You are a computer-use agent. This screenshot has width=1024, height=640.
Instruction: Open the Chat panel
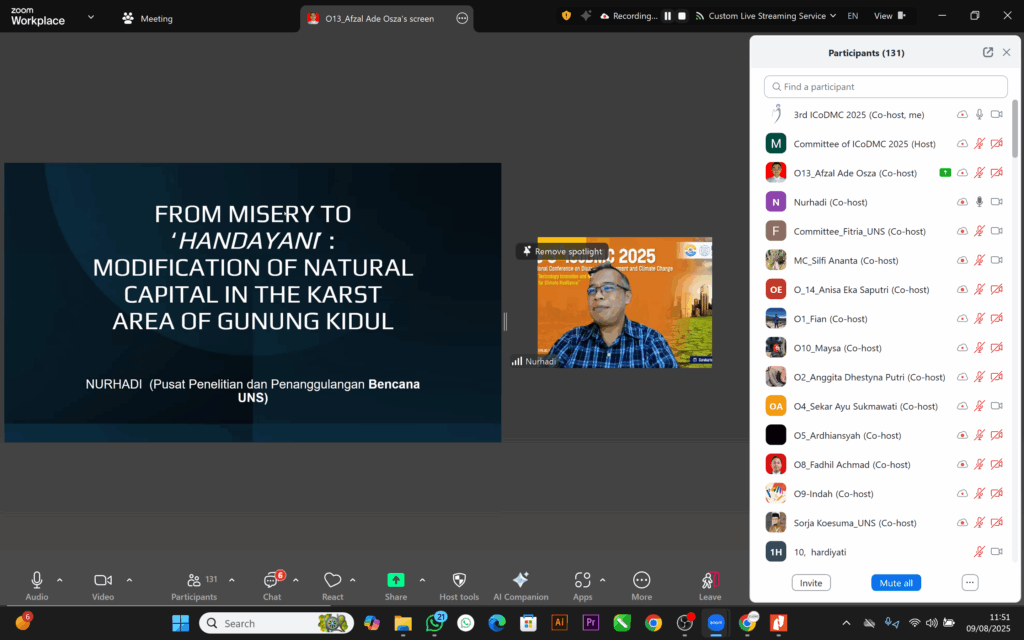pos(271,581)
